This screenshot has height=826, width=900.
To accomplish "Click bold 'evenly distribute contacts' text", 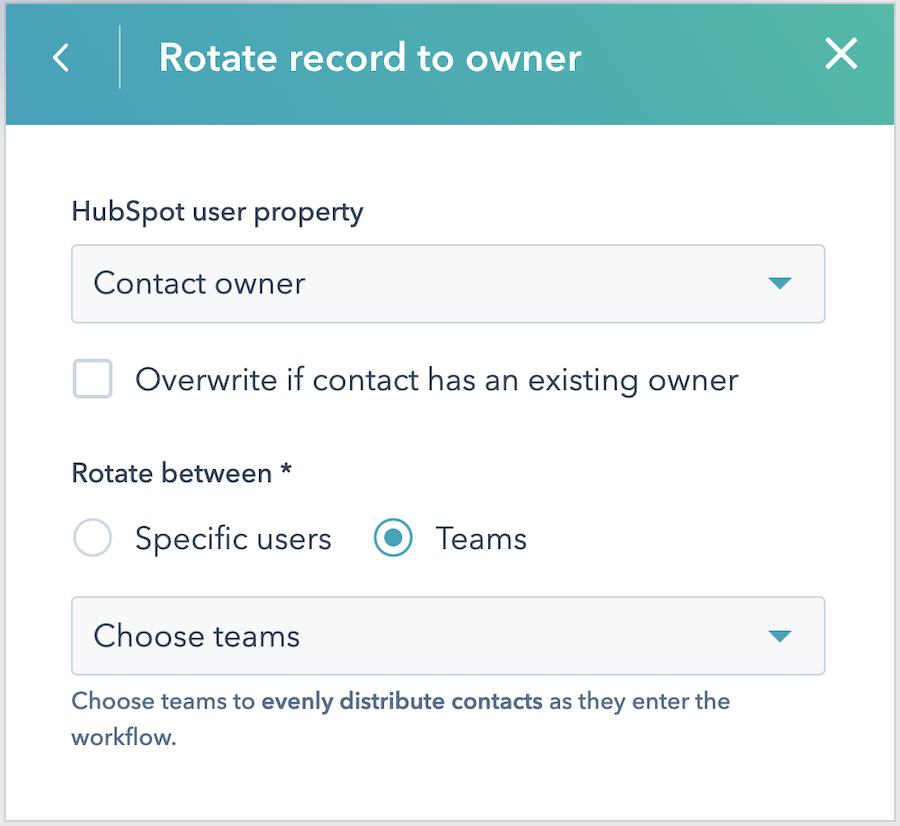I will pos(402,701).
